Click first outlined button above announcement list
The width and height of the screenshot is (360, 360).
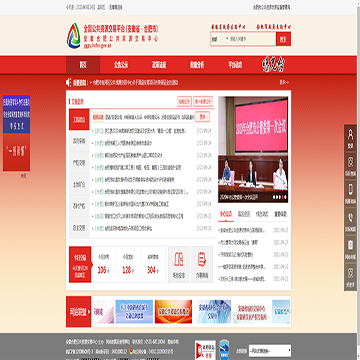click(185, 101)
